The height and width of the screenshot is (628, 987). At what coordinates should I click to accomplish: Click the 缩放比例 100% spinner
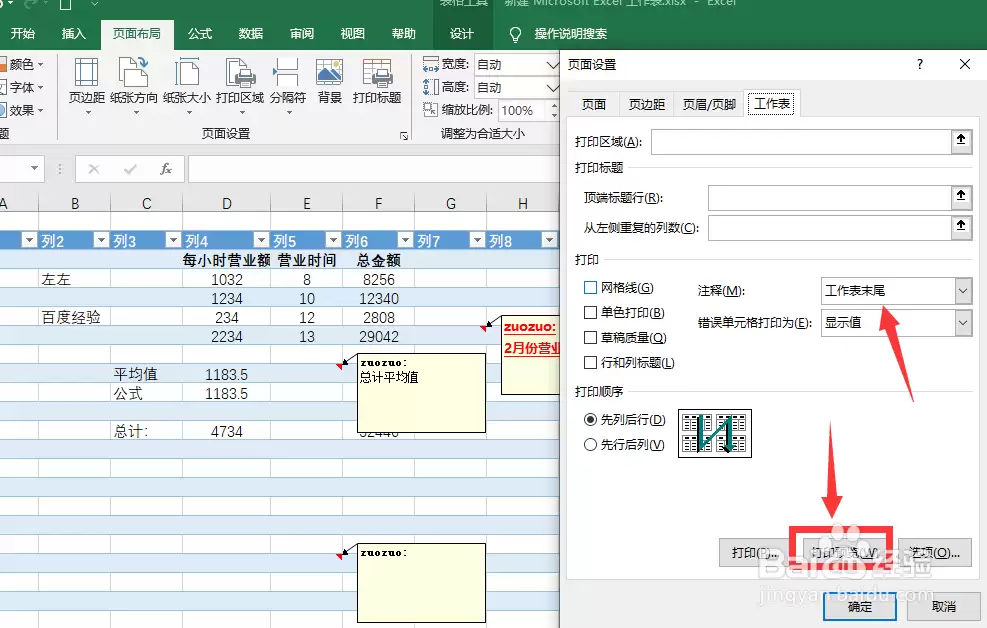pos(554,110)
